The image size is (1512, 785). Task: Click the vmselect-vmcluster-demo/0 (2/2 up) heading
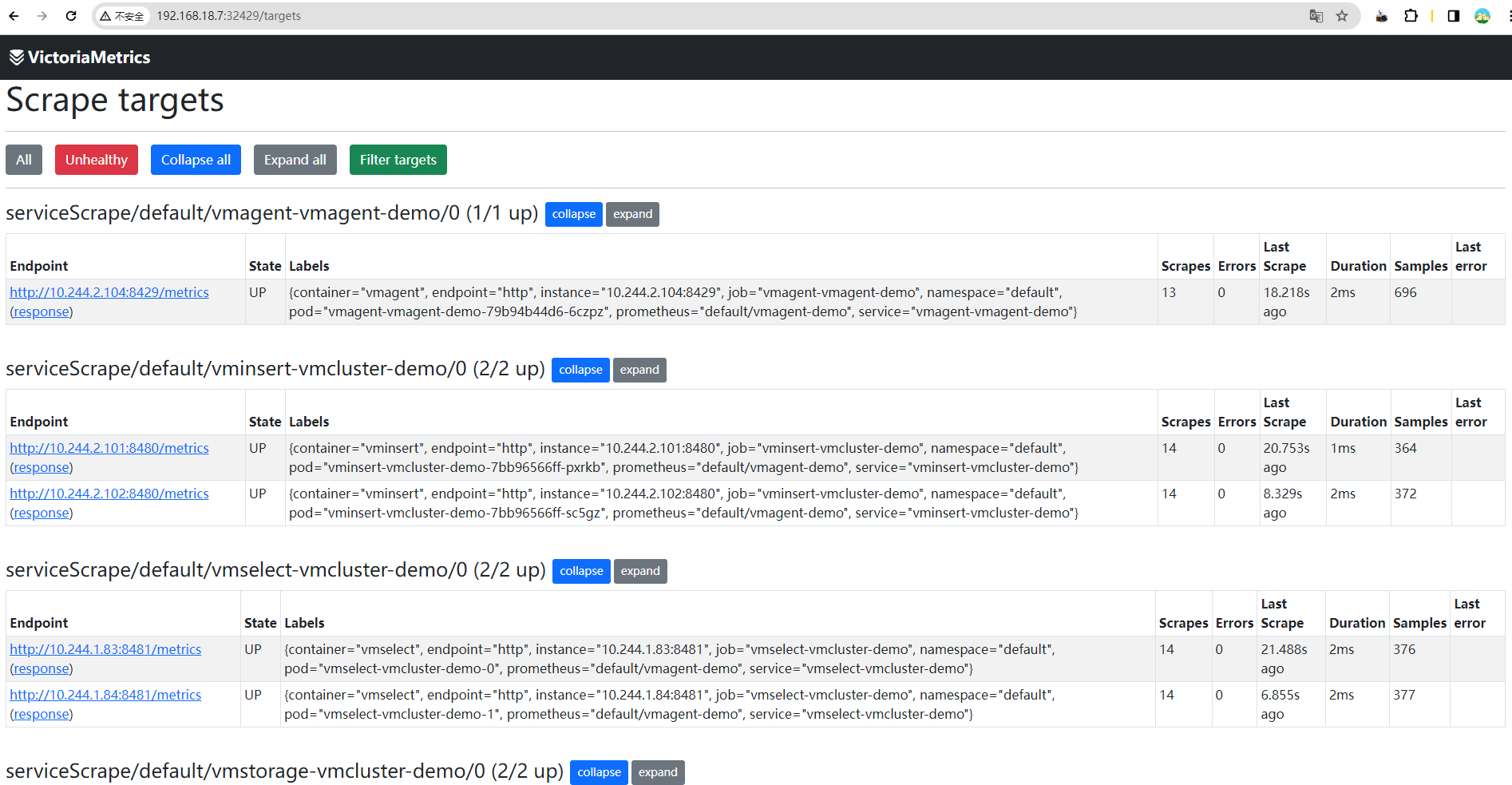click(275, 570)
